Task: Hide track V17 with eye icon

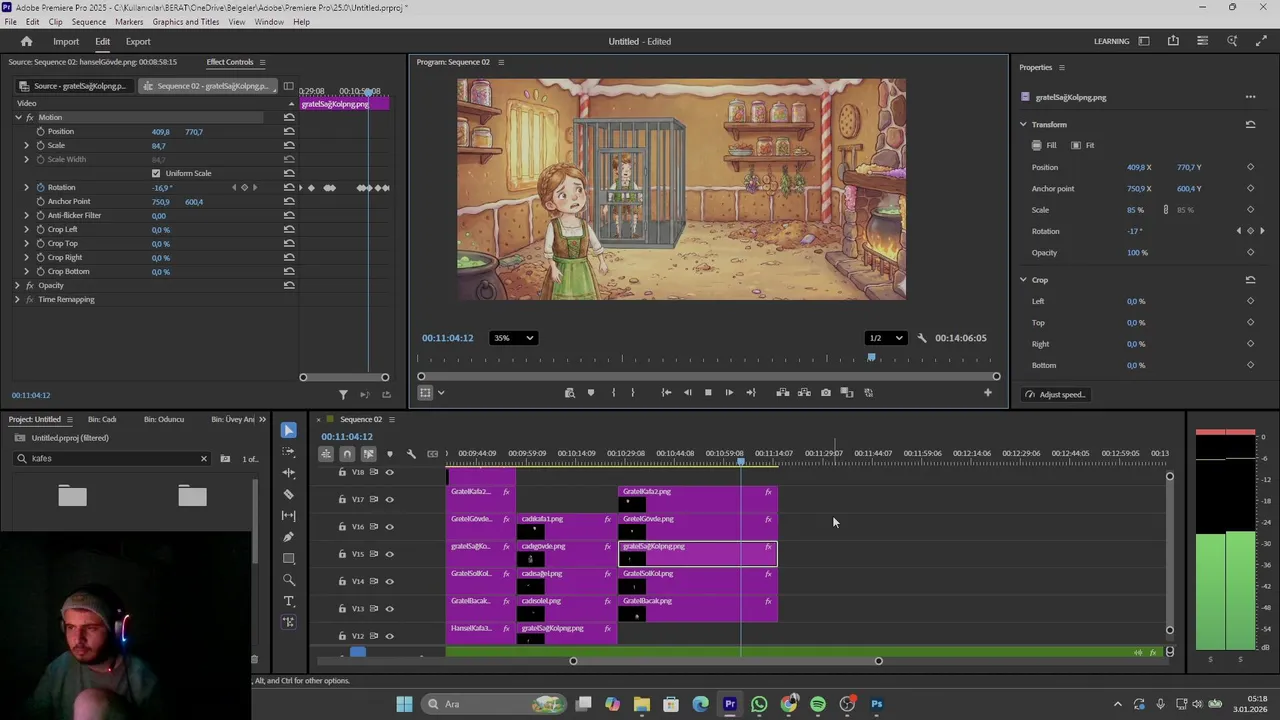Action: tap(390, 499)
